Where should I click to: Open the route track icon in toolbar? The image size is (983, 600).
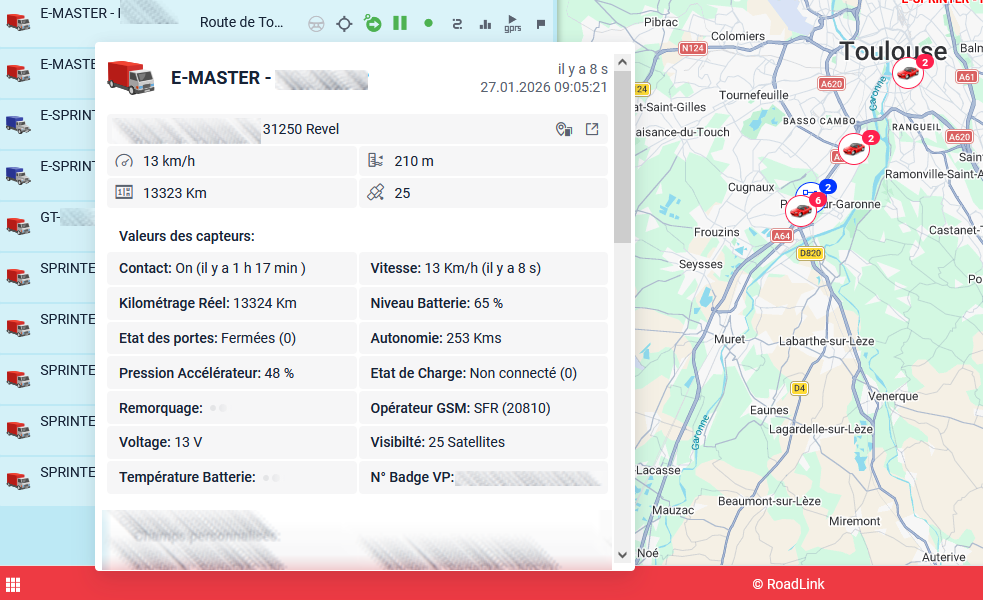[x=457, y=23]
